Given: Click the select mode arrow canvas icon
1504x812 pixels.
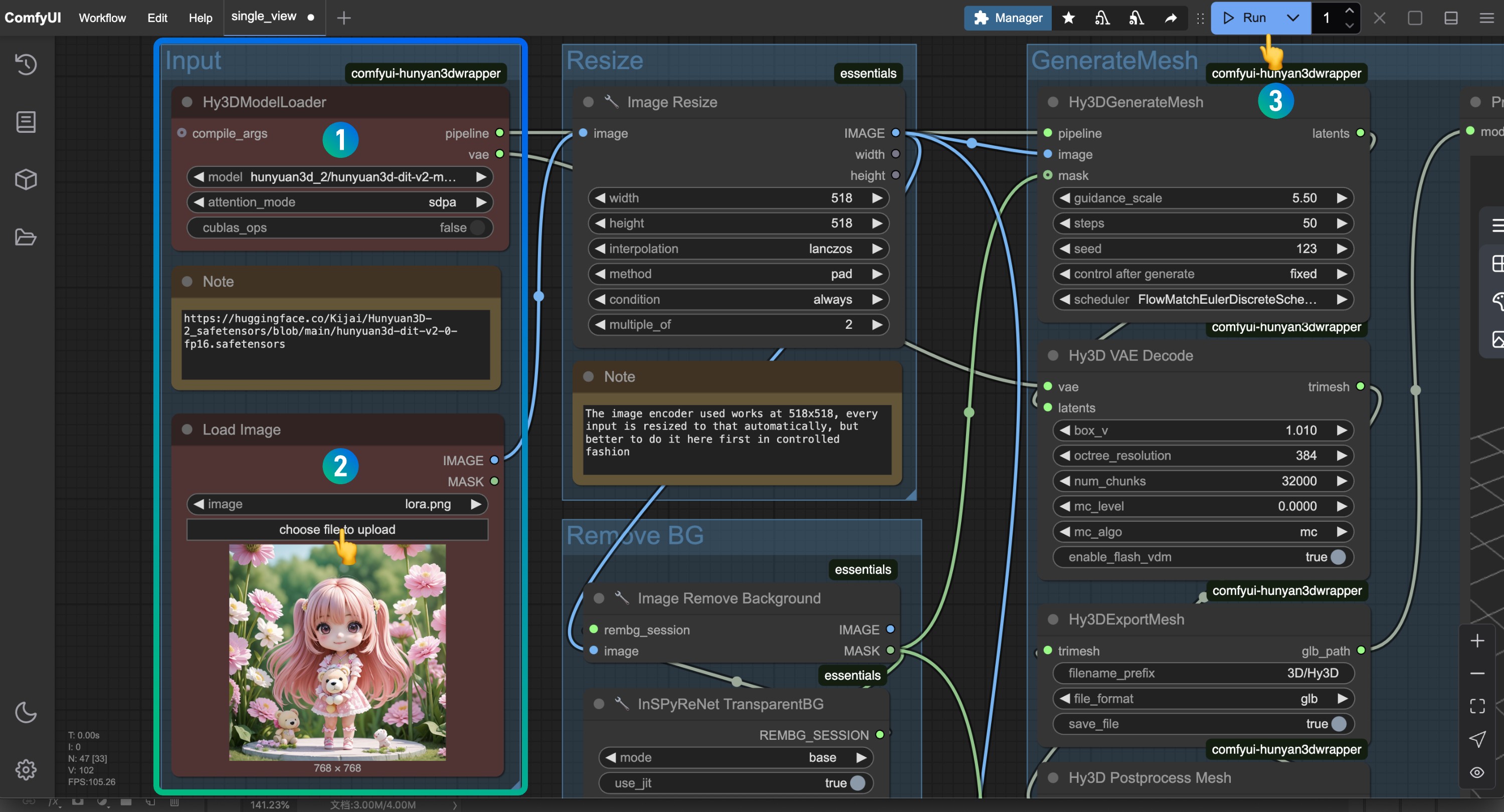Looking at the screenshot, I should 1476,739.
